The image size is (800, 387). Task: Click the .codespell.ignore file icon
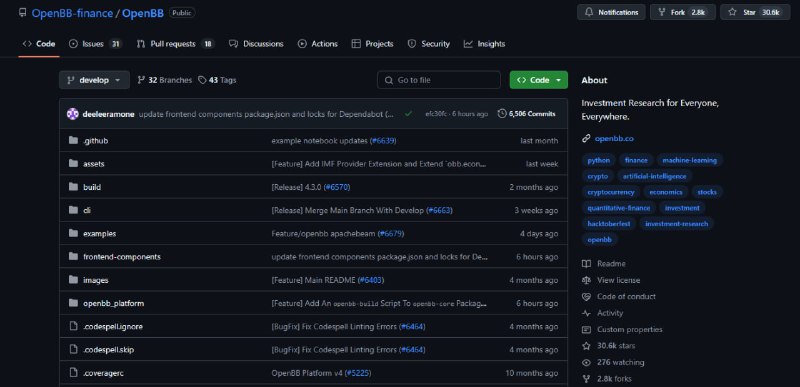(73, 326)
